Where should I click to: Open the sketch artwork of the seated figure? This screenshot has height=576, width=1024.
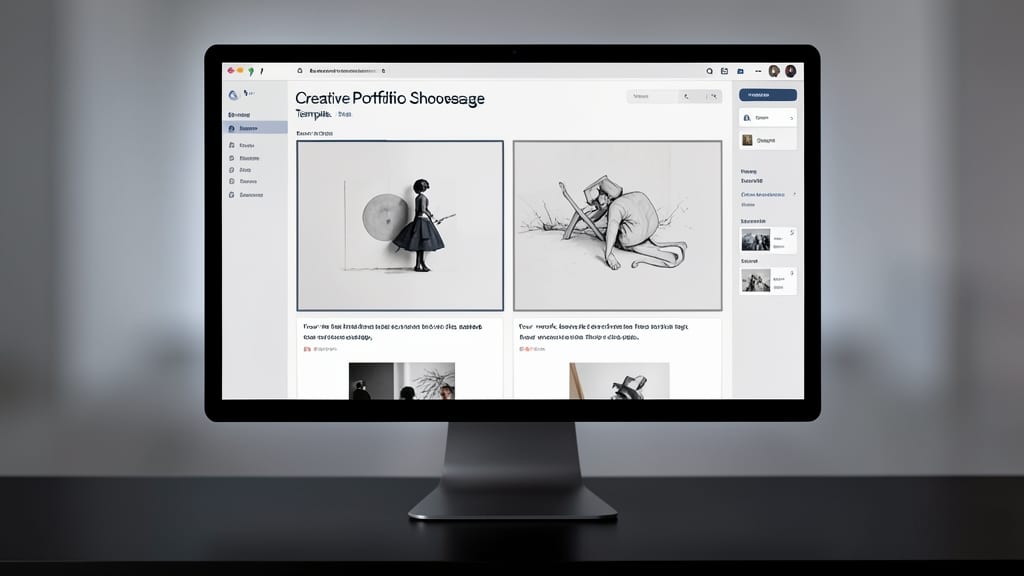(617, 225)
